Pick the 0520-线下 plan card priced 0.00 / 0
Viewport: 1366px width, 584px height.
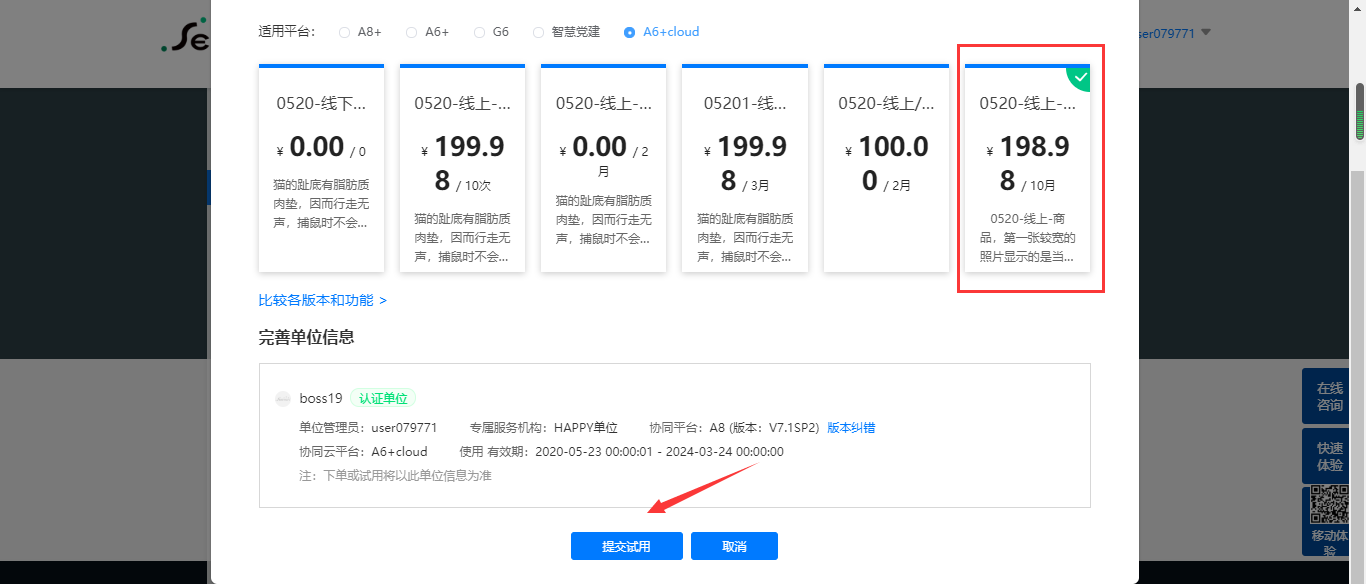(x=321, y=168)
